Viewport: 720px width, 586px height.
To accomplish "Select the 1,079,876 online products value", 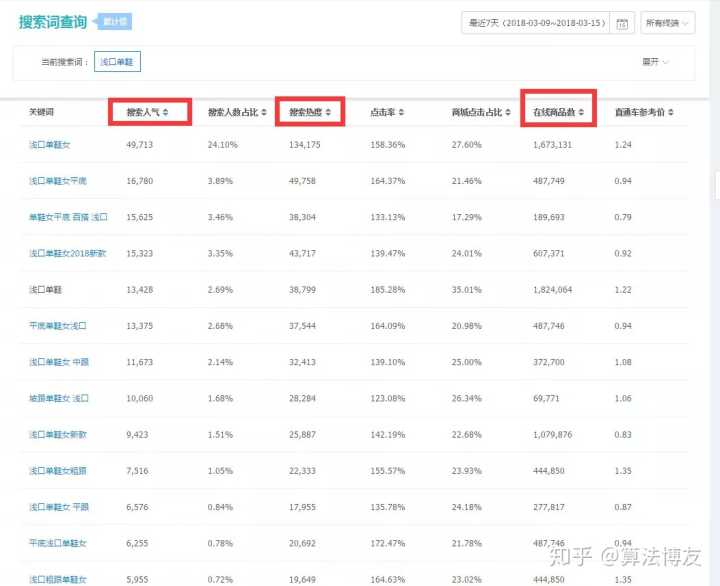I will pyautogui.click(x=552, y=435).
